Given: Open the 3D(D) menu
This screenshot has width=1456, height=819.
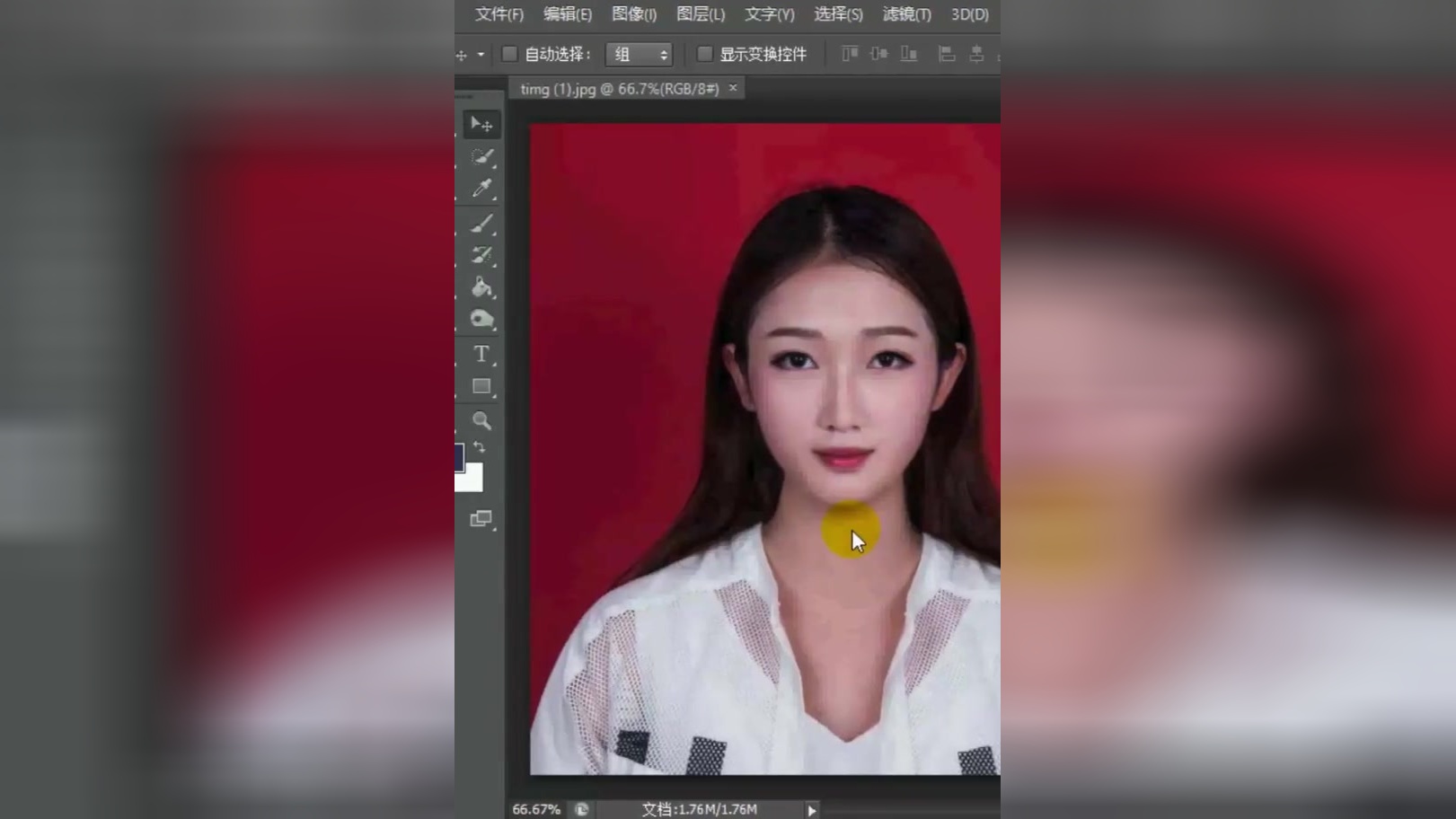Looking at the screenshot, I should pyautogui.click(x=970, y=14).
